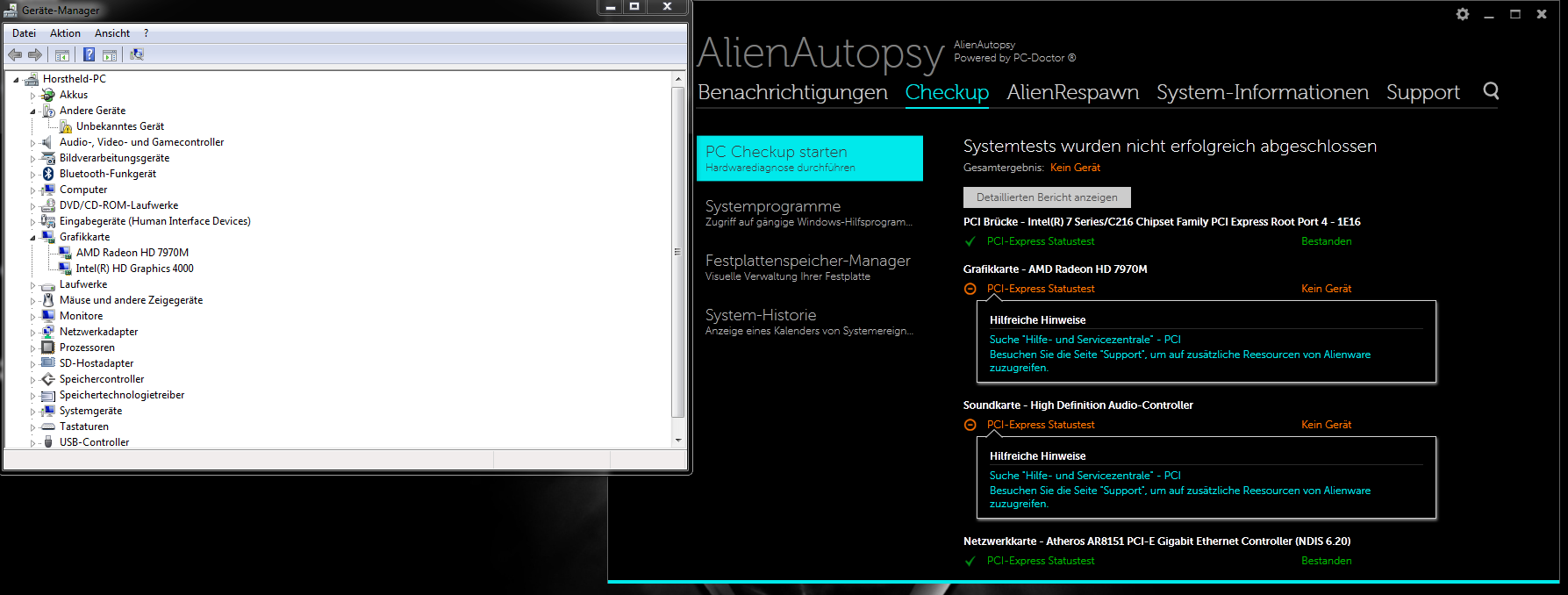Click PC Checkup starten button
Screen dimensions: 1568x595
[x=809, y=158]
